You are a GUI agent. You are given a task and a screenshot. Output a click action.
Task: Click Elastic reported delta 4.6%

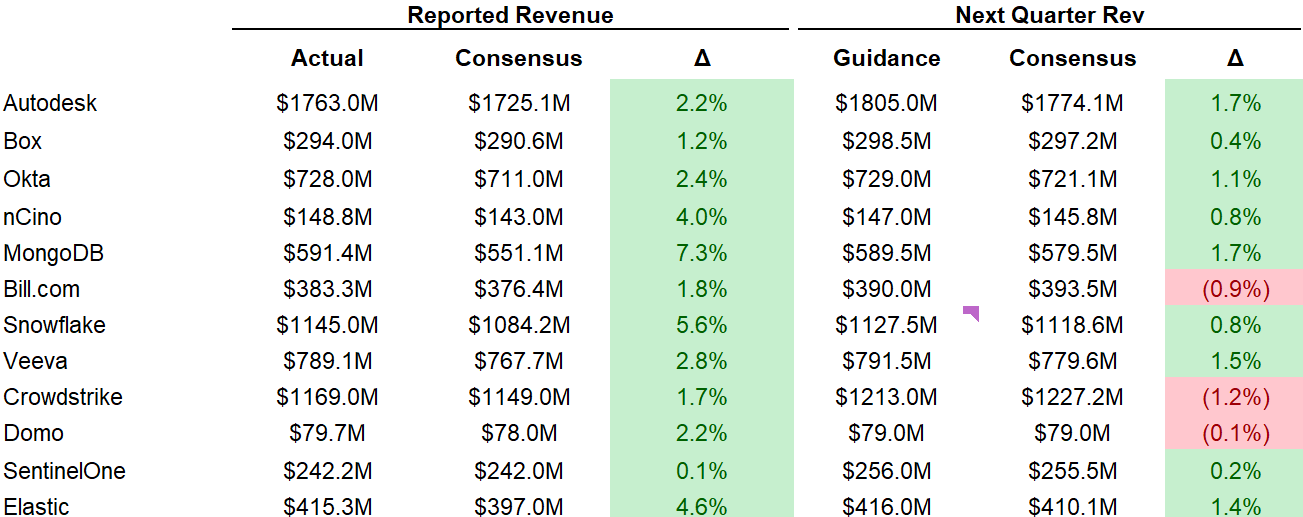pos(702,506)
